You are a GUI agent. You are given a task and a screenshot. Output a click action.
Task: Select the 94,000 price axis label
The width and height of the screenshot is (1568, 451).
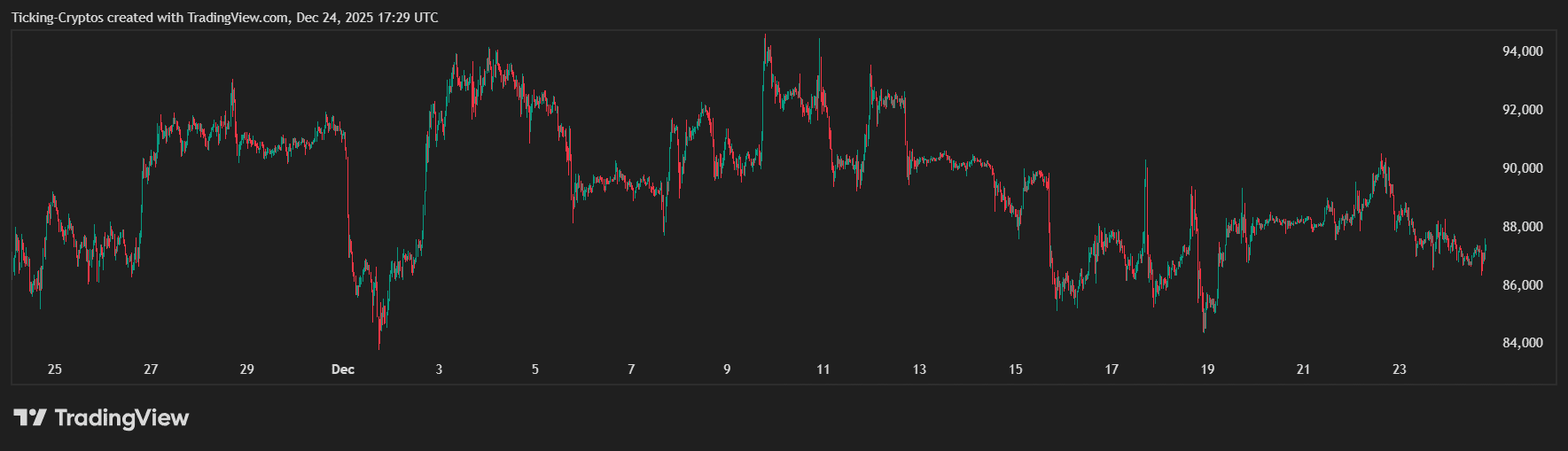pyautogui.click(x=1522, y=51)
